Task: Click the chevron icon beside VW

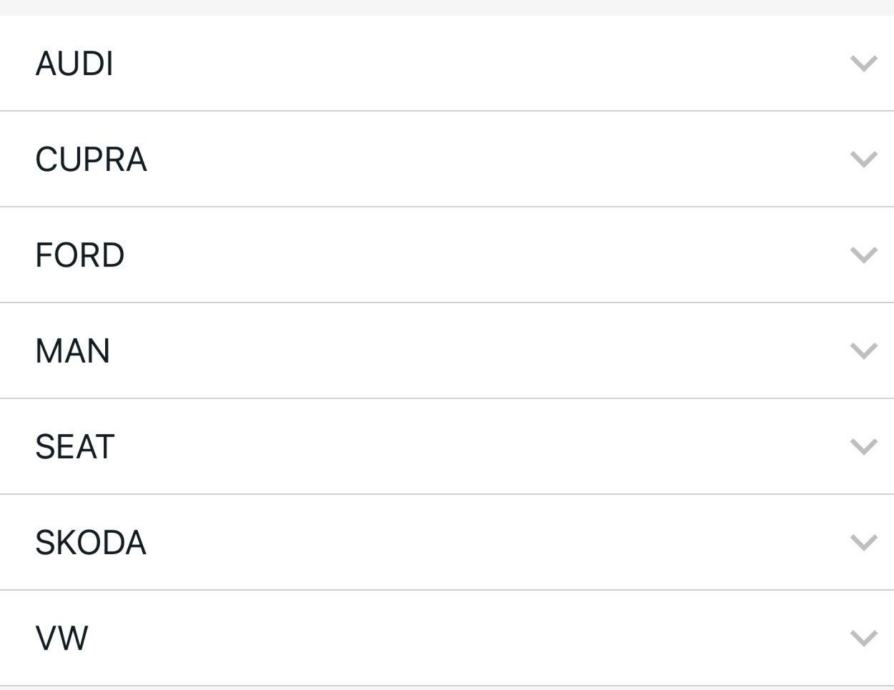Action: 862,638
